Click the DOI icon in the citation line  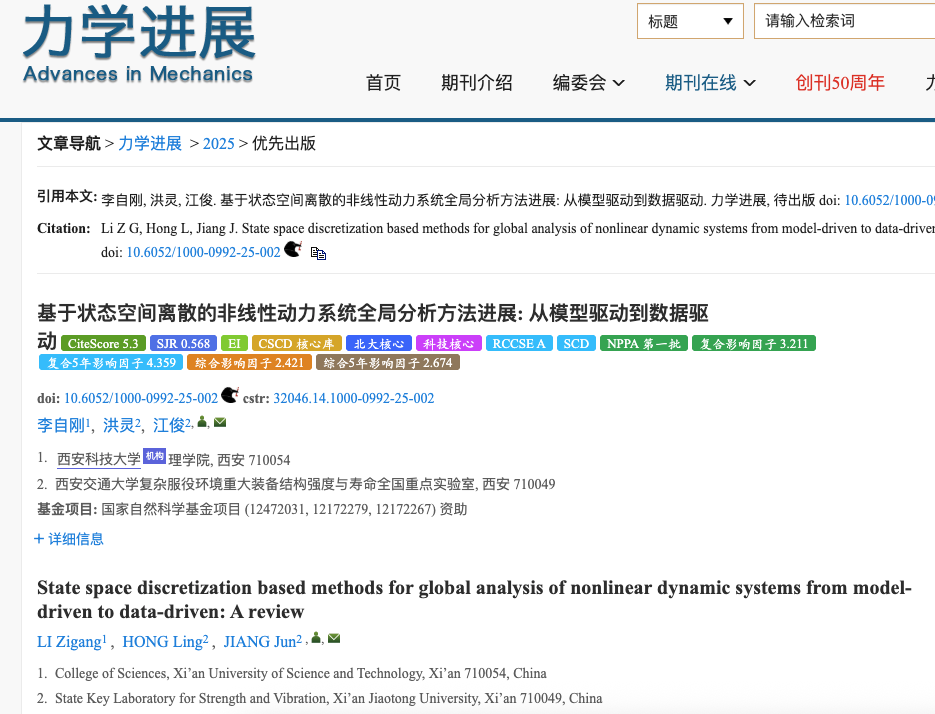pyautogui.click(x=293, y=249)
